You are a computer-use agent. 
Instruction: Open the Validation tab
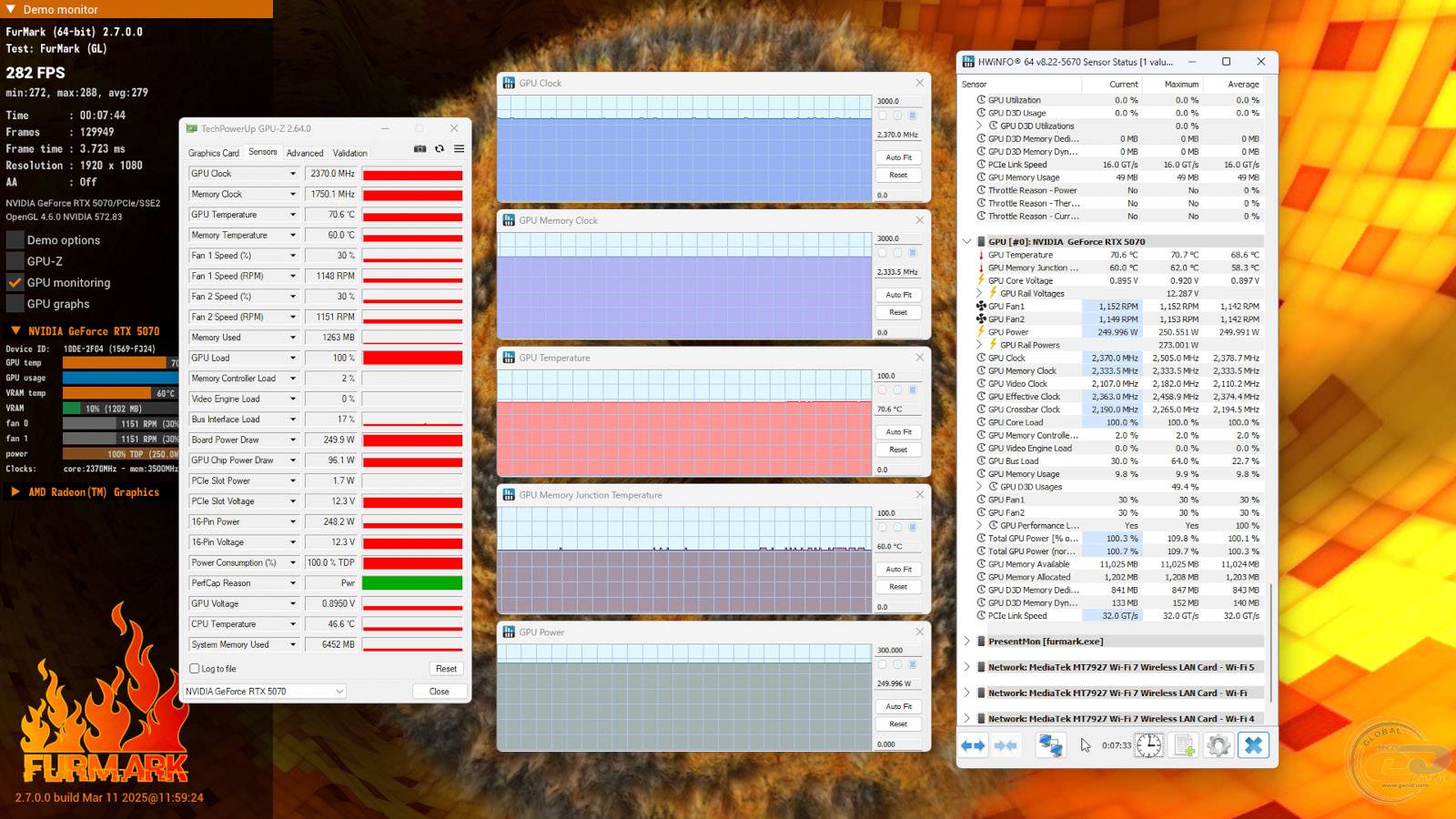[x=350, y=153]
